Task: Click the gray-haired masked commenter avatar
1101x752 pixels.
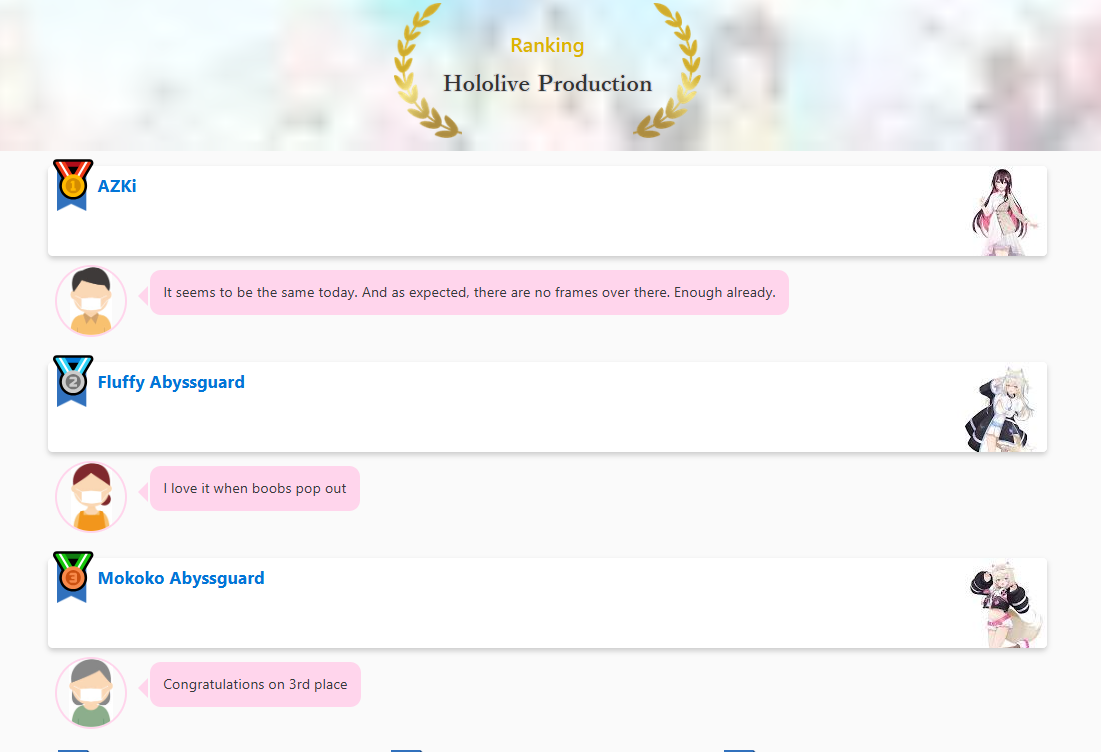Action: coord(91,692)
